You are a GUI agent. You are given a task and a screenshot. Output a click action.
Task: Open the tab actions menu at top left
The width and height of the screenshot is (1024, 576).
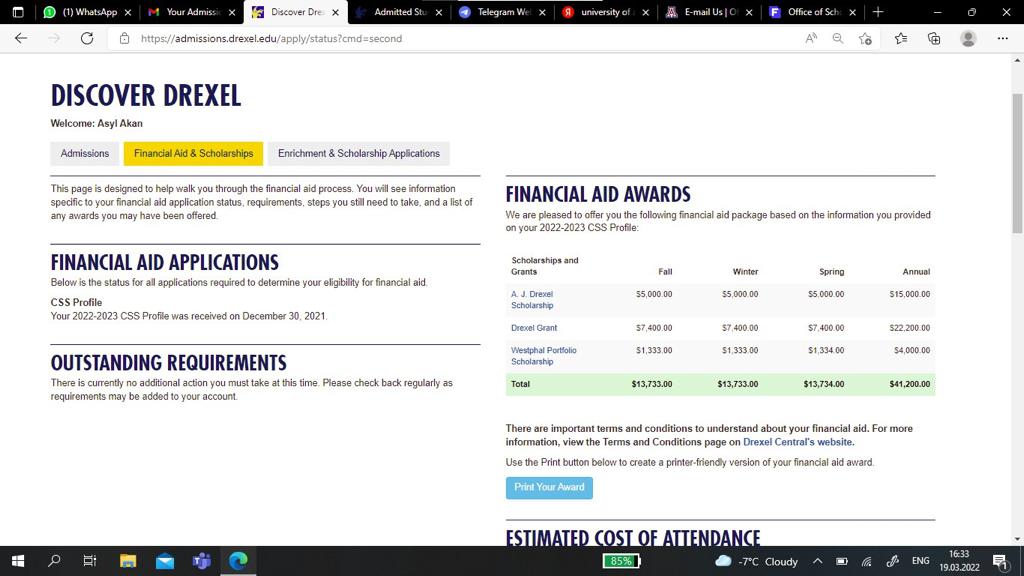click(x=18, y=12)
